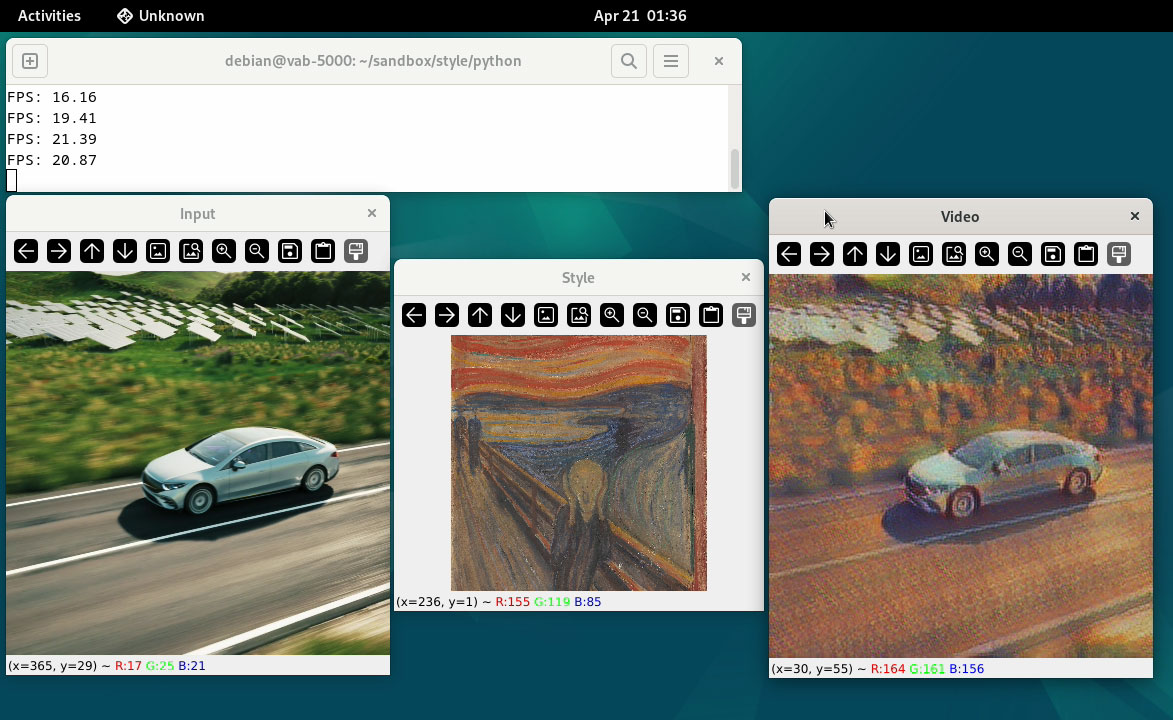This screenshot has width=1173, height=720.
Task: Save the Style window image
Action: pos(678,315)
